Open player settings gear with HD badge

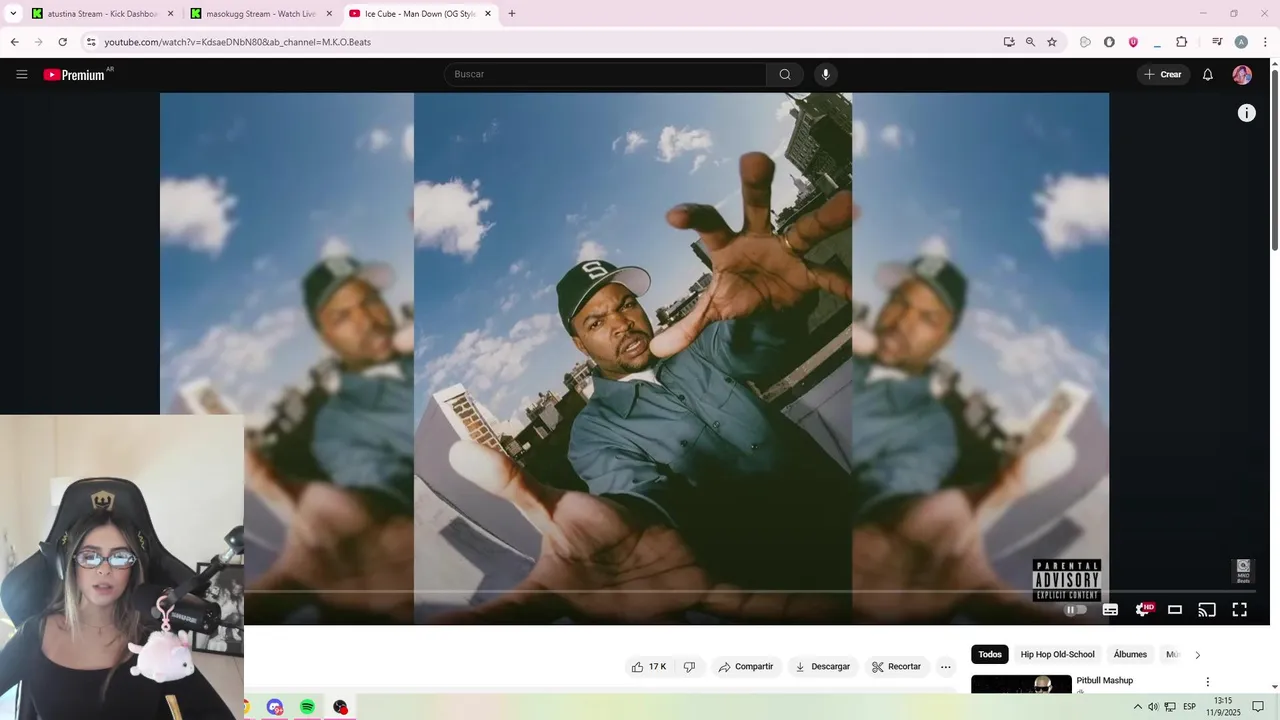click(x=1143, y=610)
